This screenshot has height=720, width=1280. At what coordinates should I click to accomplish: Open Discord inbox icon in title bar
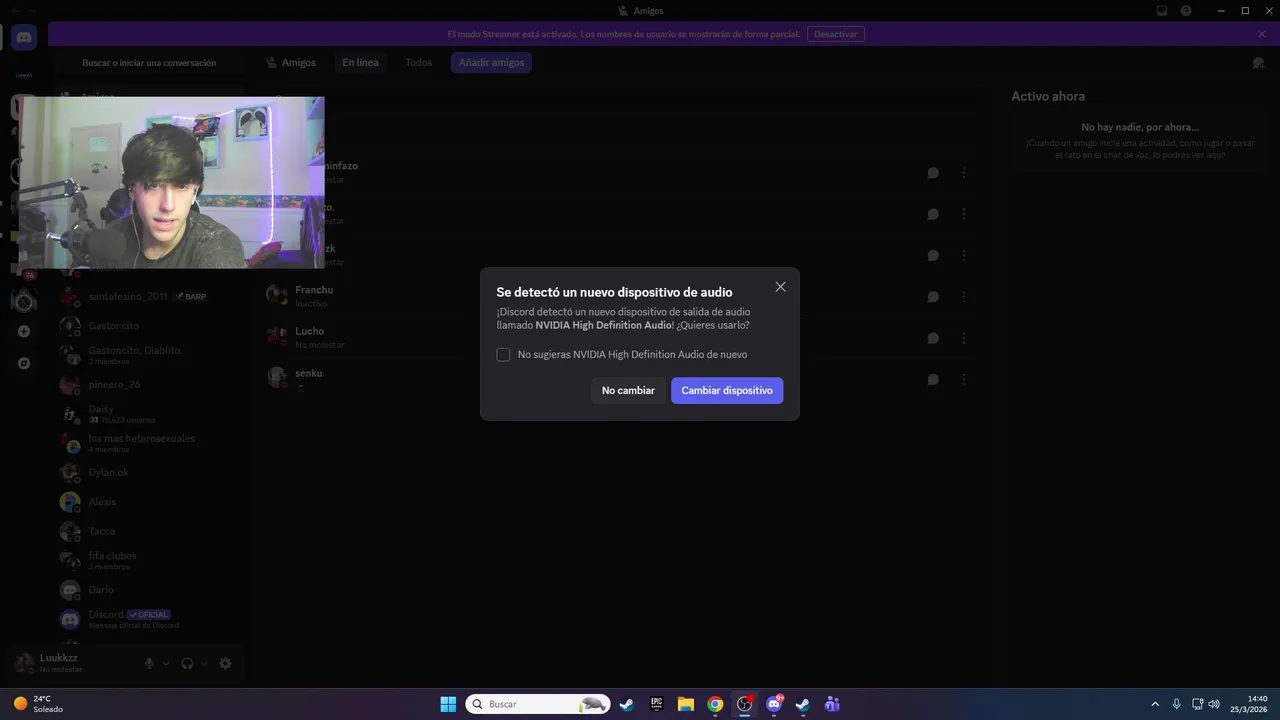tap(1162, 11)
